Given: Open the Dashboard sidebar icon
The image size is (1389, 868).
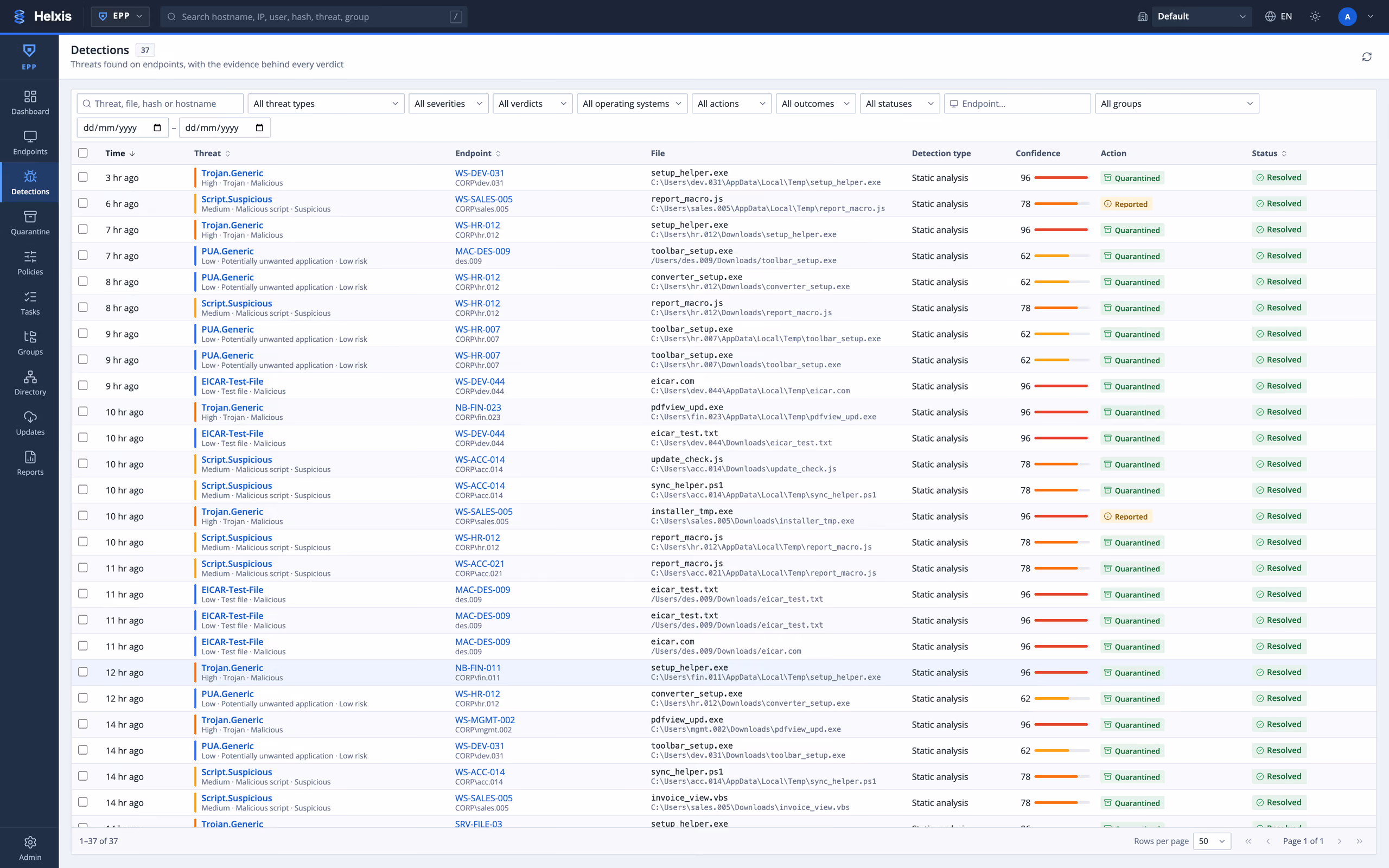Looking at the screenshot, I should (x=30, y=103).
